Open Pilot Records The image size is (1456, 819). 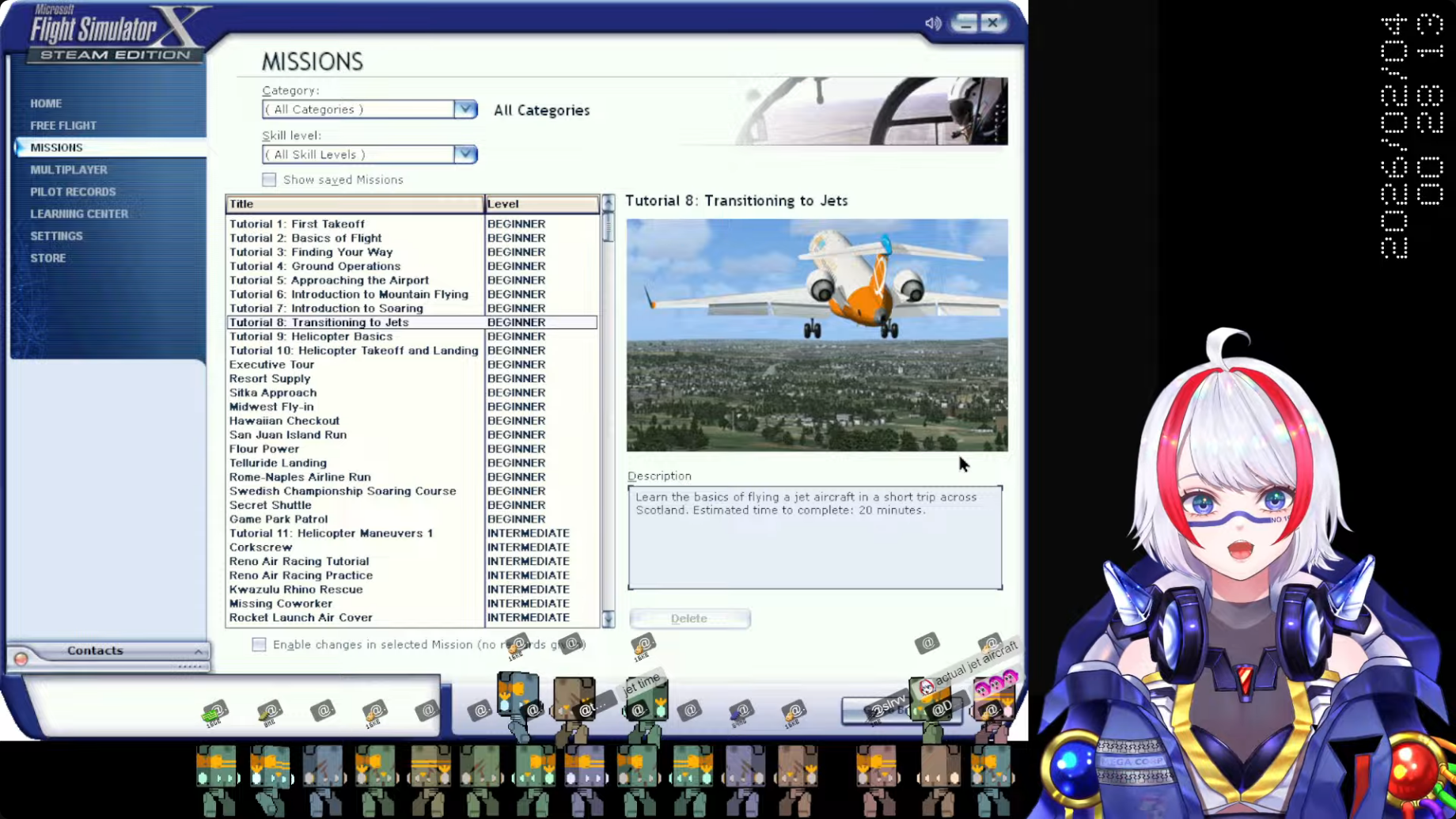point(73,191)
